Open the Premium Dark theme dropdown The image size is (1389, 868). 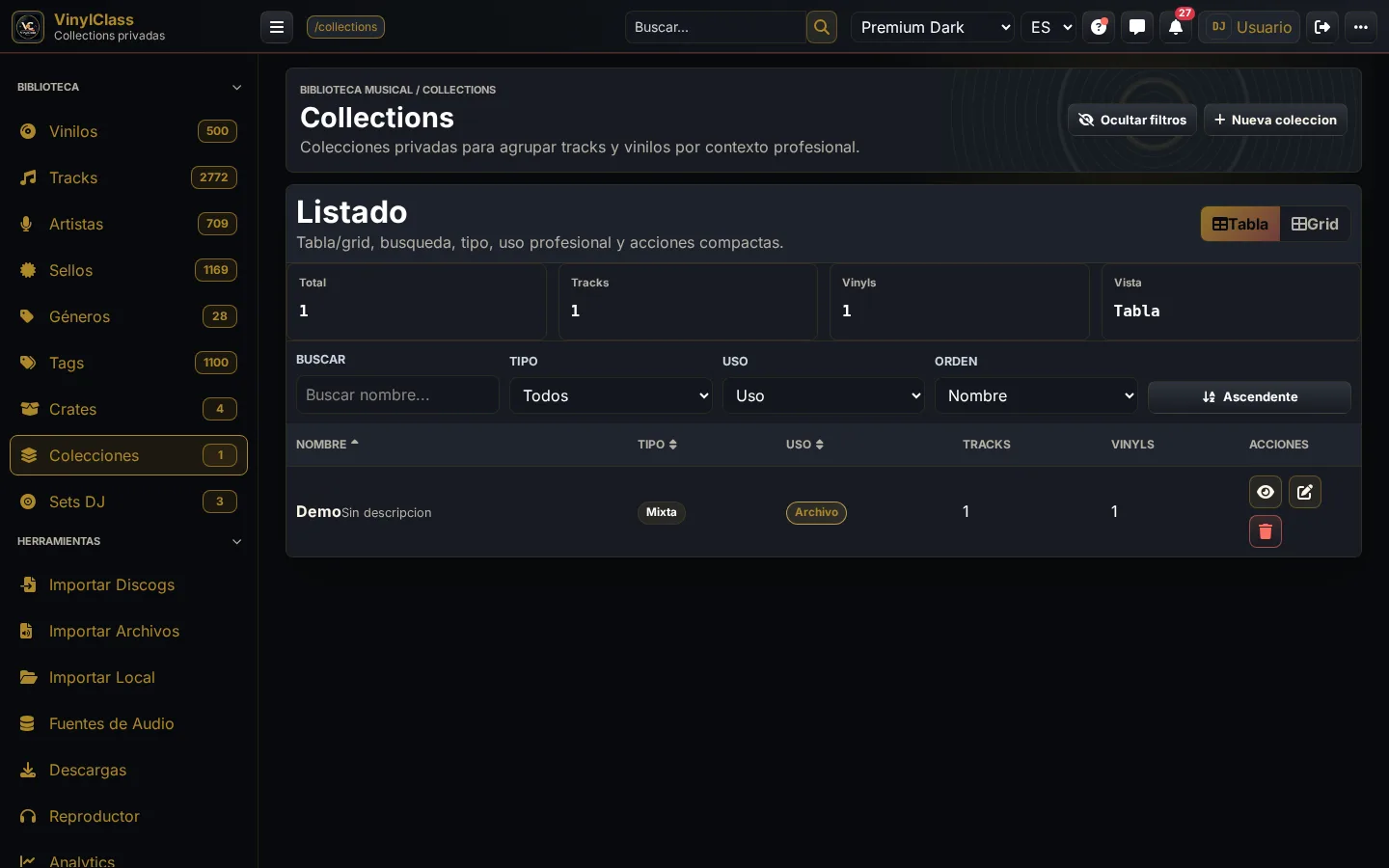pyautogui.click(x=933, y=27)
